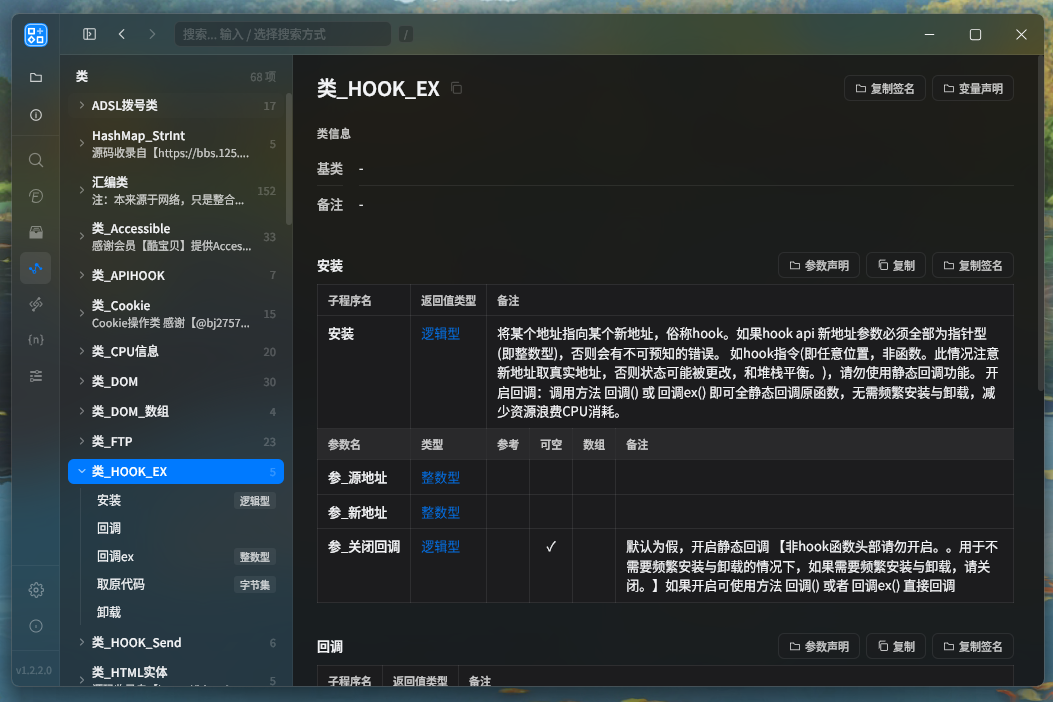Click 复制 in the 回调 section
The width and height of the screenshot is (1053, 702).
click(x=896, y=646)
